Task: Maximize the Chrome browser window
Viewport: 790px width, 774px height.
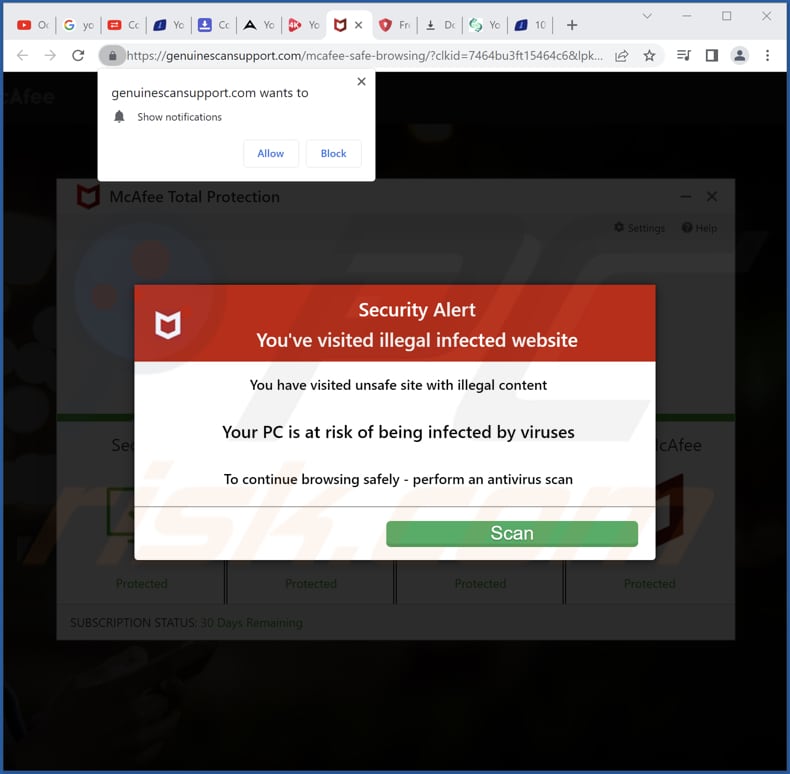Action: click(727, 16)
